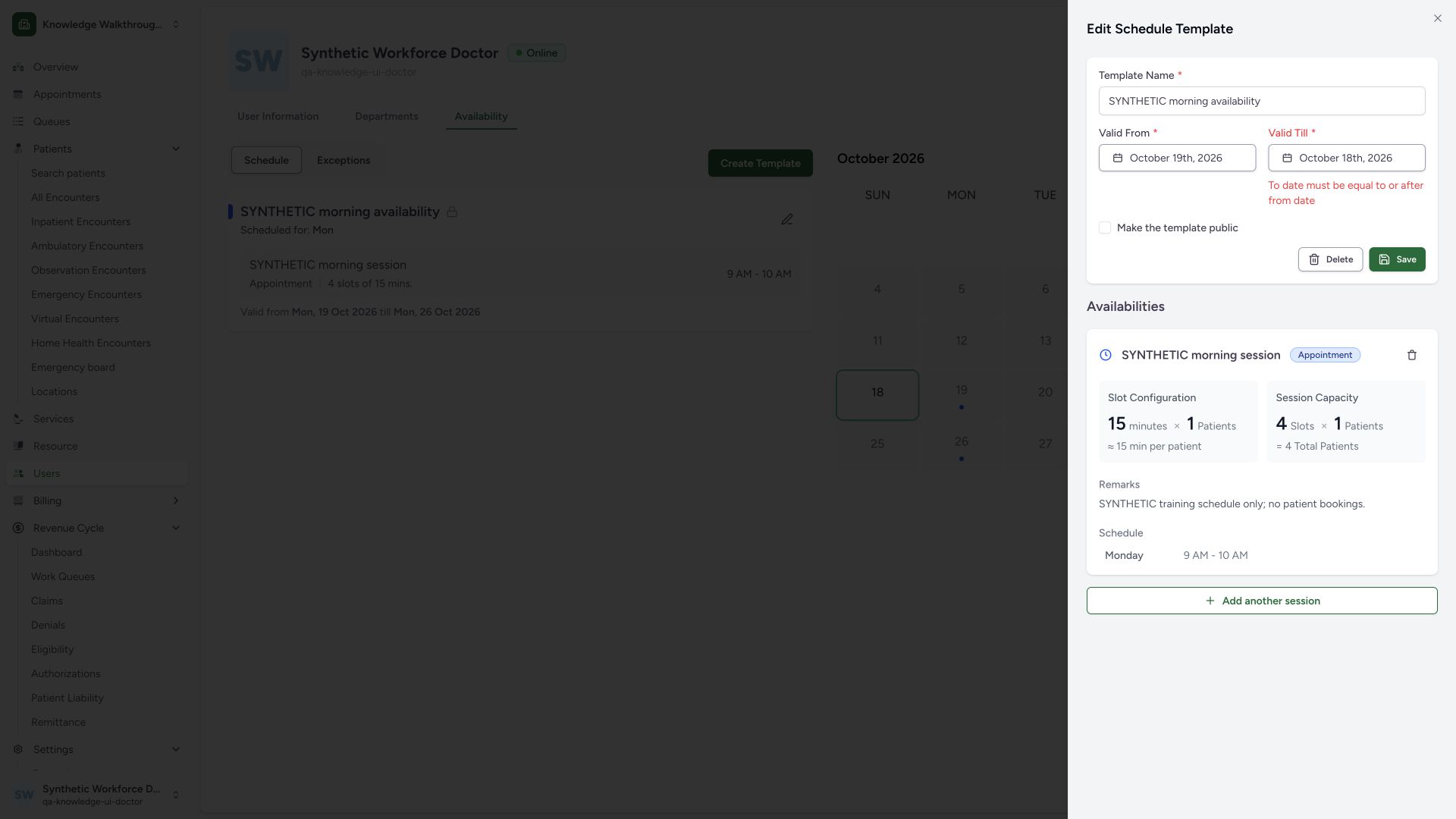Screen dimensions: 1456x819
Task: Open Emergency board in sidebar
Action: click(73, 367)
